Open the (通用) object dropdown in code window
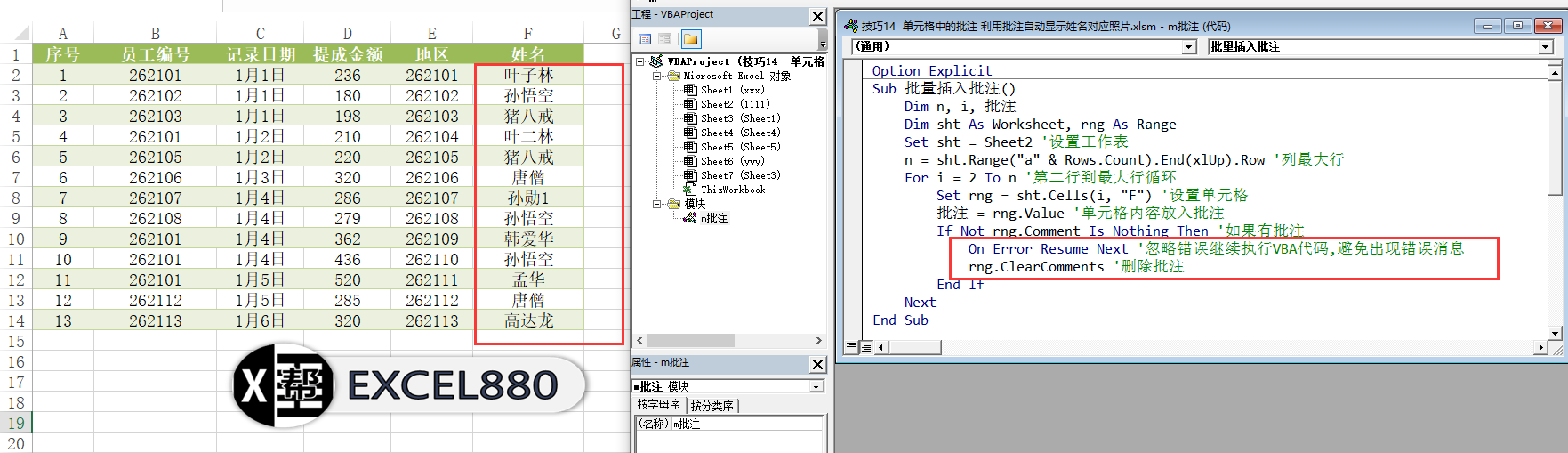 pos(1189,47)
